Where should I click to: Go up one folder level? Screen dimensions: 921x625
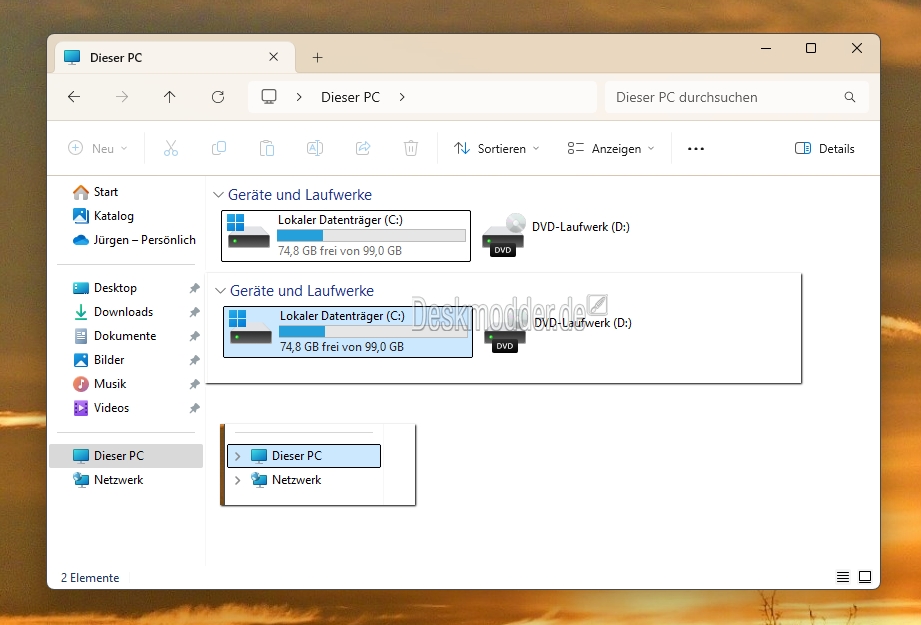pos(170,97)
